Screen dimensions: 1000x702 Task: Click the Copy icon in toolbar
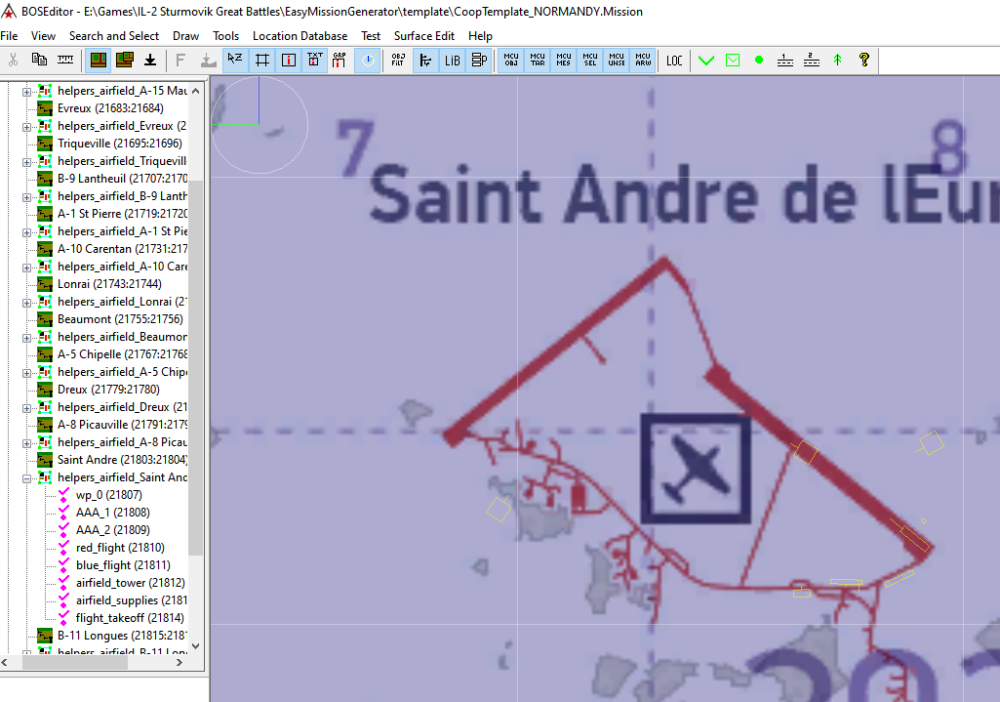pyautogui.click(x=39, y=60)
